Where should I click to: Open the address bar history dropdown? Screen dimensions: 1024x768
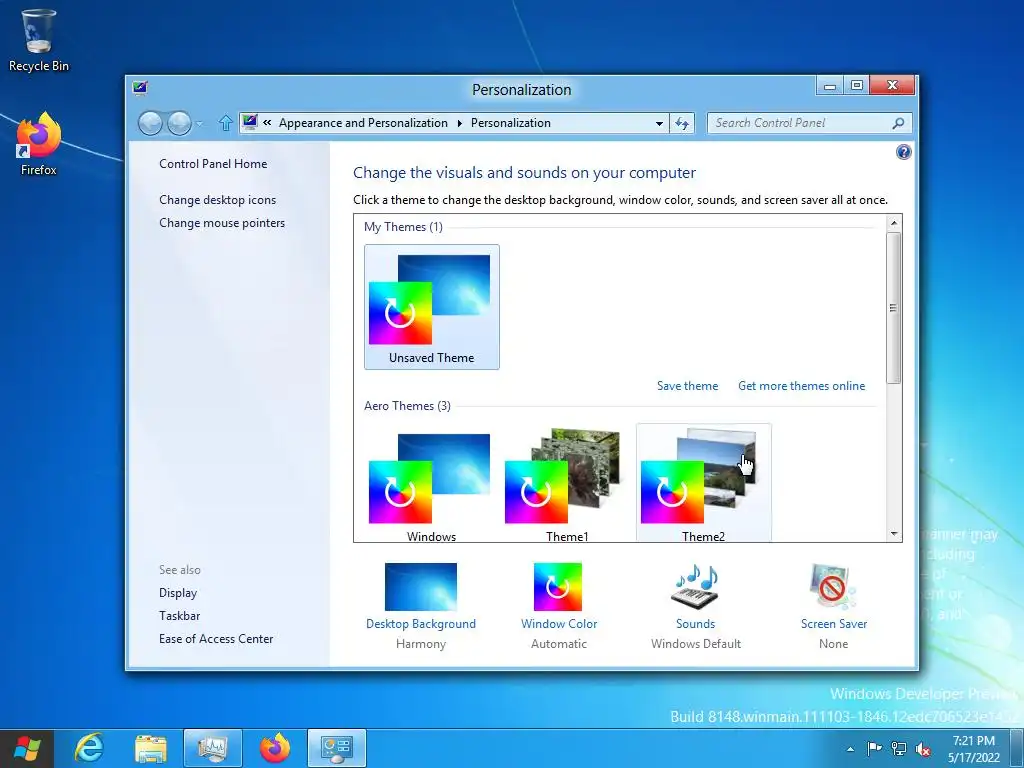(659, 123)
